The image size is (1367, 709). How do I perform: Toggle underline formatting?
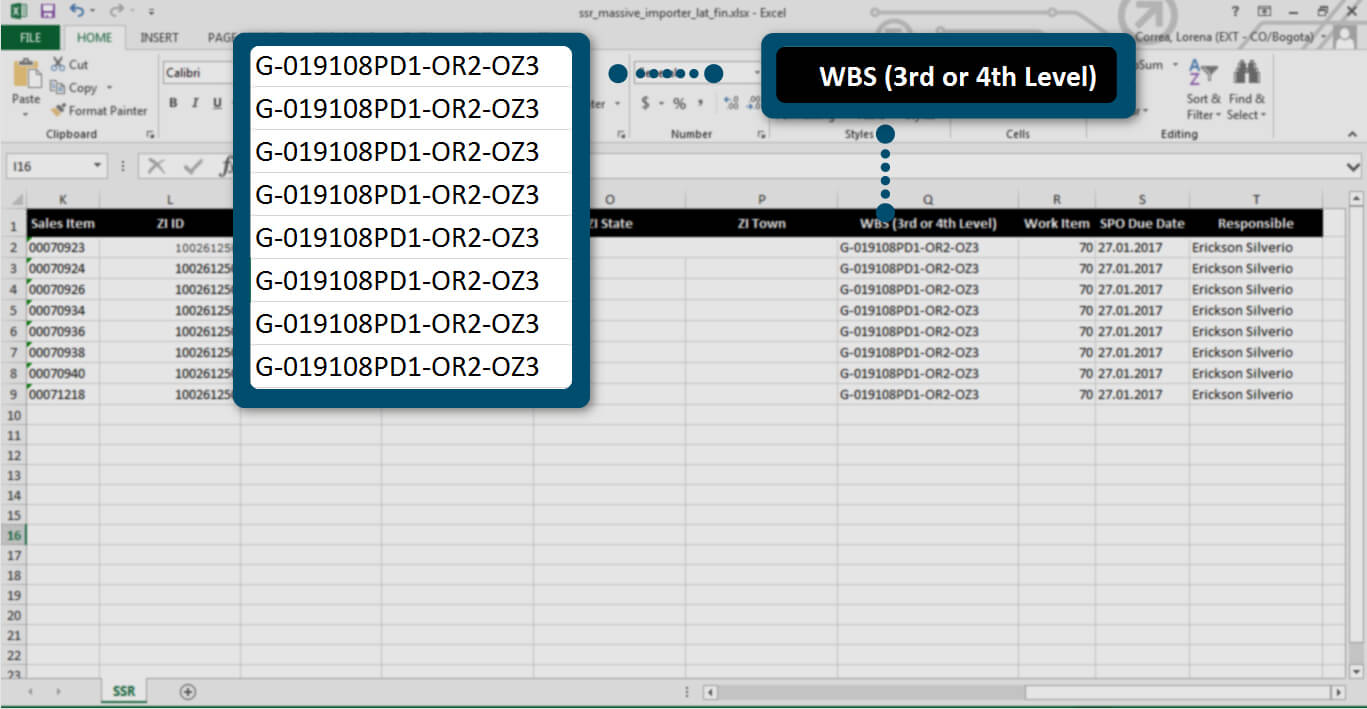(x=217, y=103)
